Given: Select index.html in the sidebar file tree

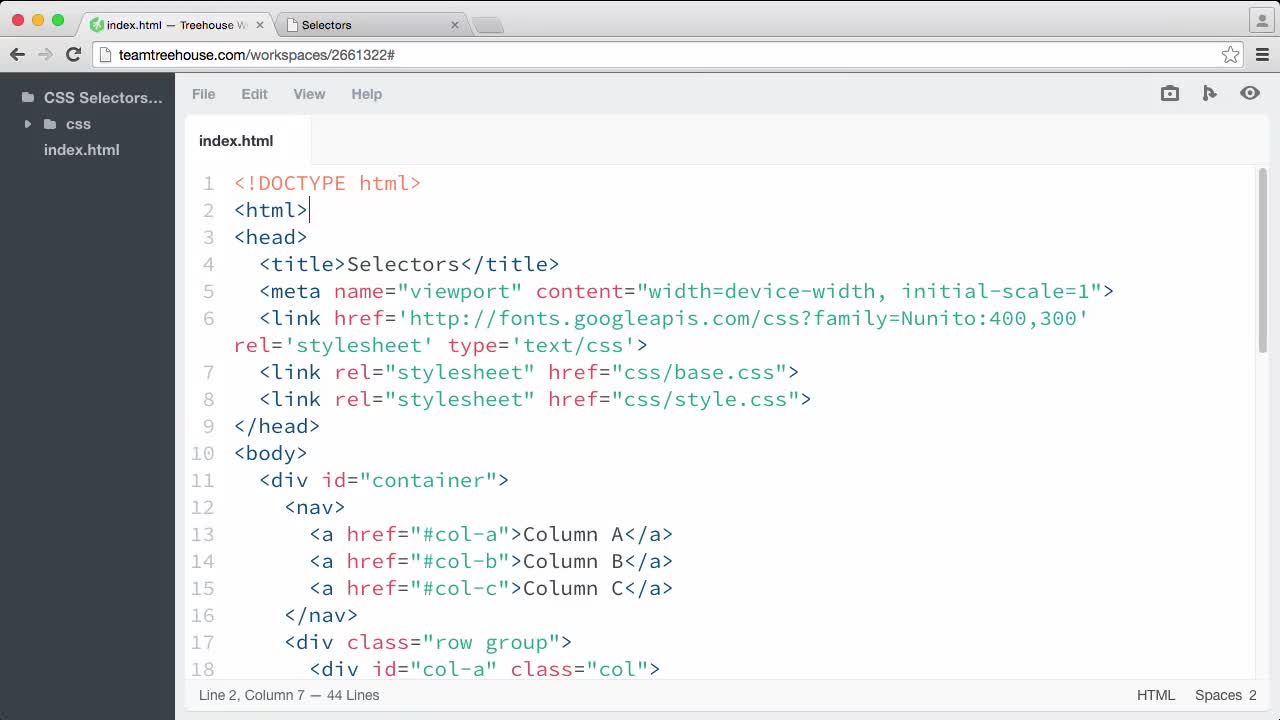Looking at the screenshot, I should pos(81,150).
